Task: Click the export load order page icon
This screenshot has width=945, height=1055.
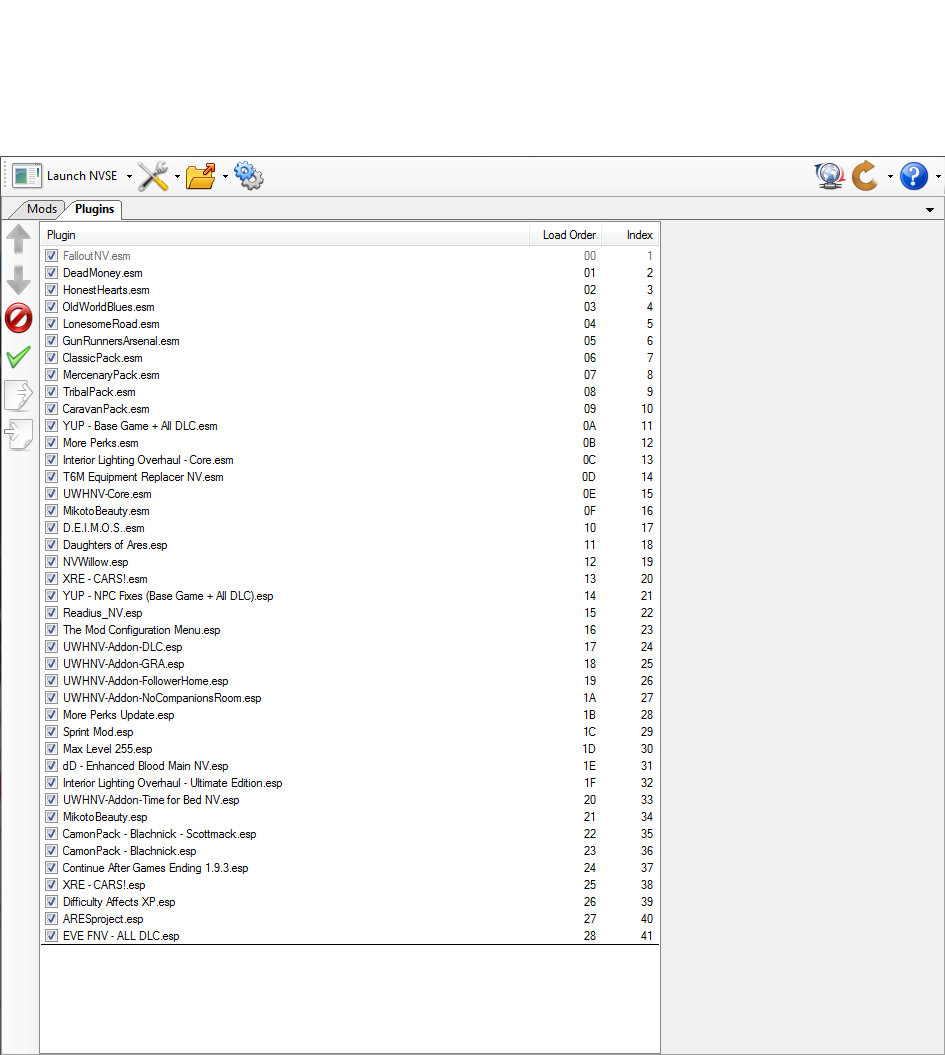Action: [19, 396]
